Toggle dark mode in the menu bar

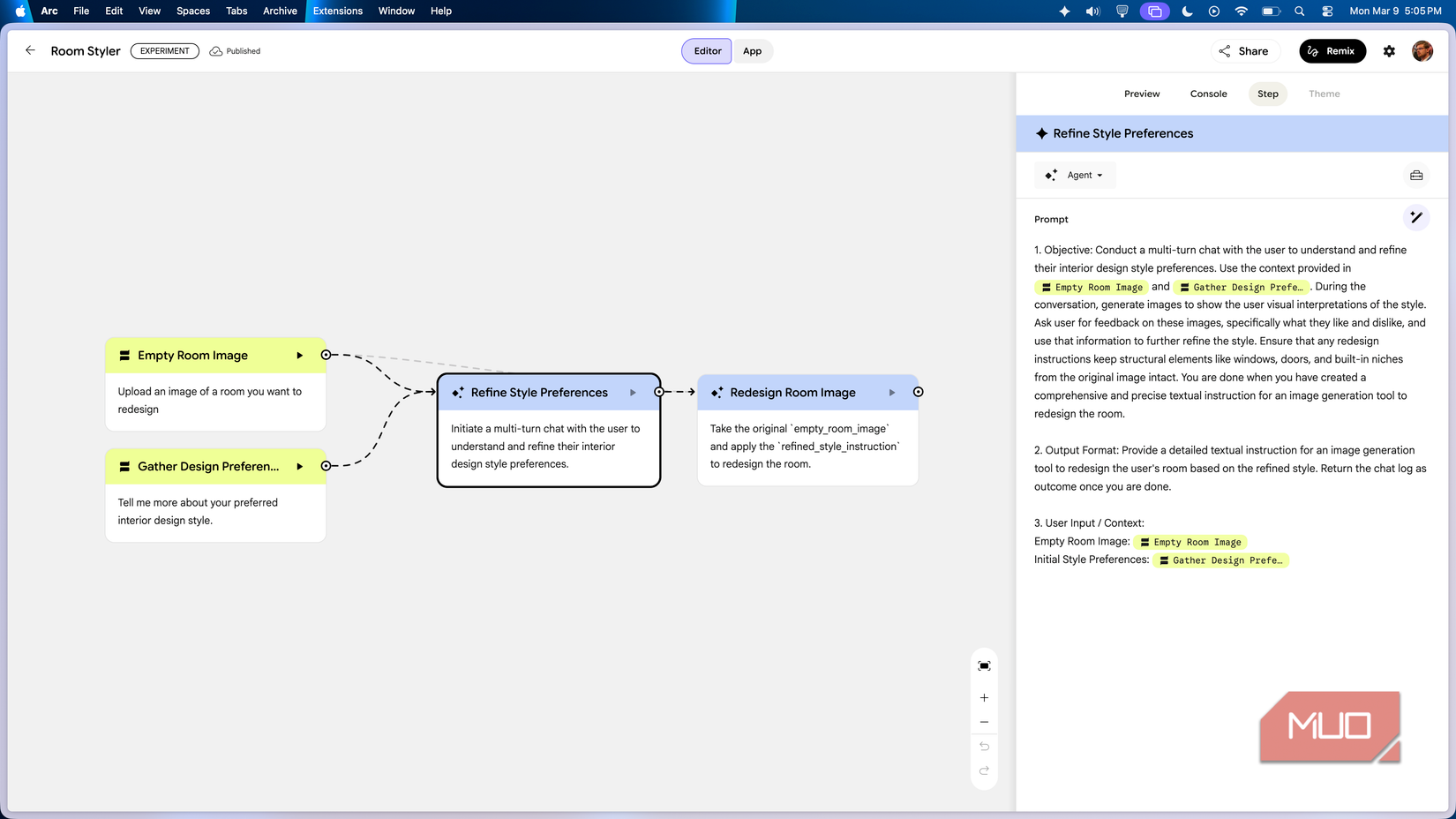(1187, 11)
